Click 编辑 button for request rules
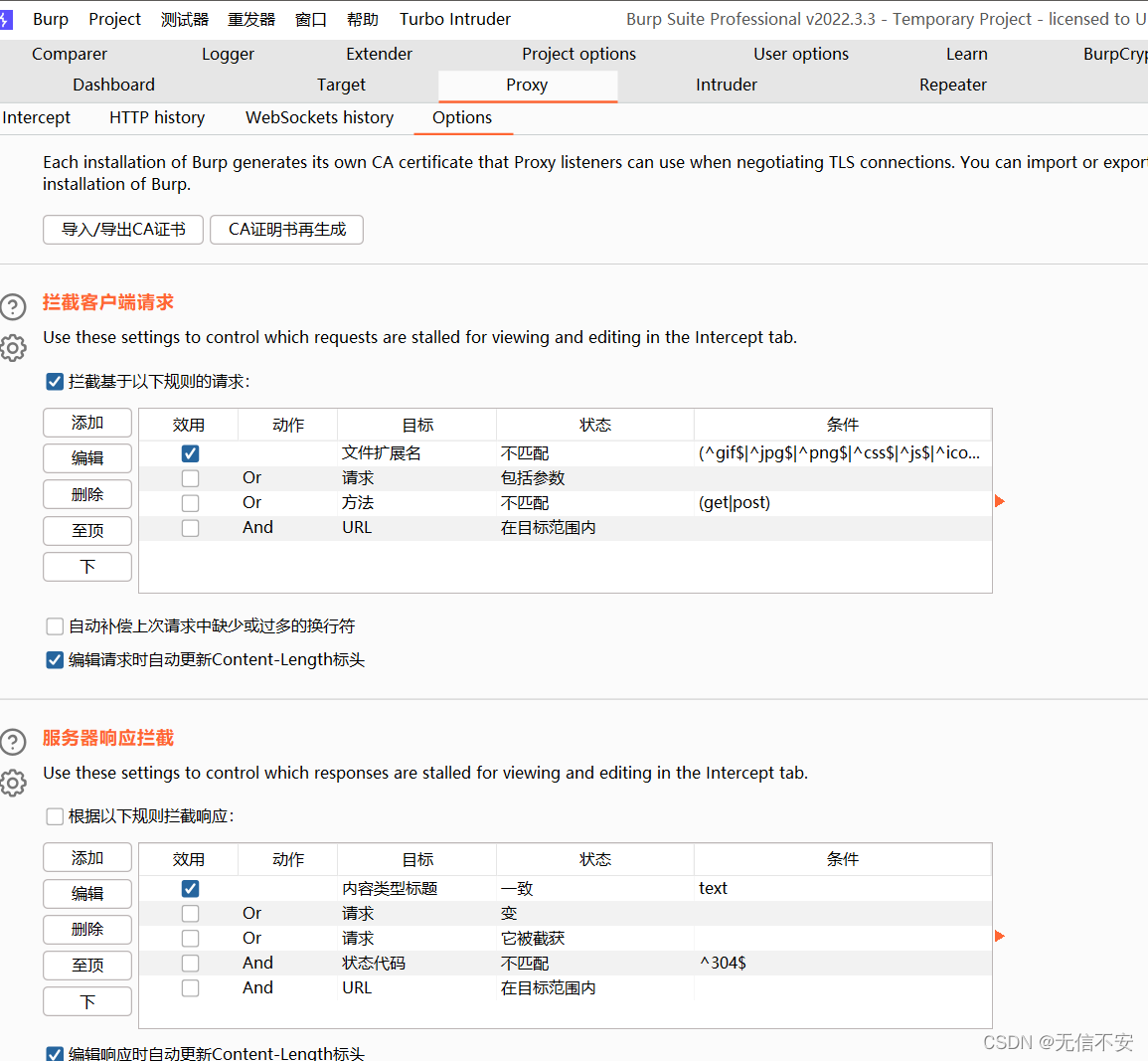This screenshot has width=1148, height=1061. pyautogui.click(x=87, y=458)
